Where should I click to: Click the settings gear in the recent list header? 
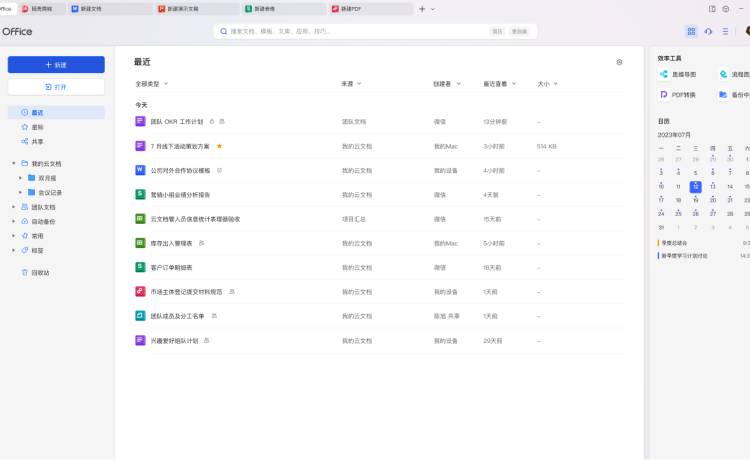pos(619,62)
